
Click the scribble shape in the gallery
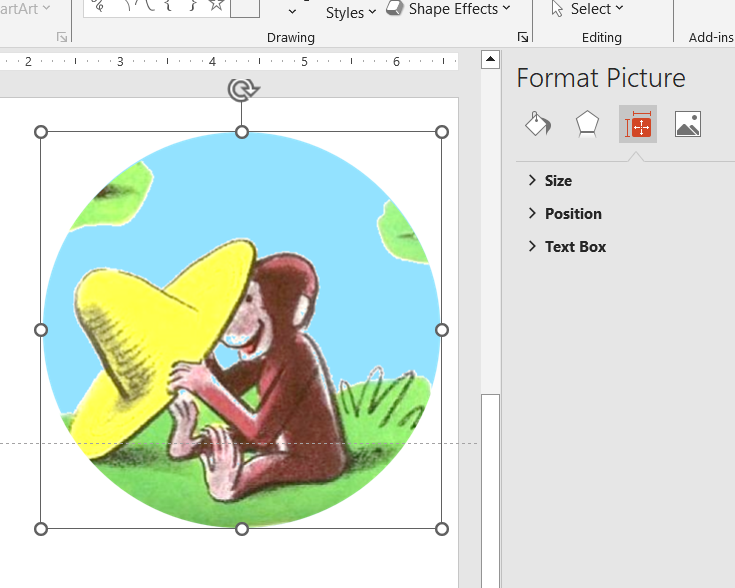[97, 5]
